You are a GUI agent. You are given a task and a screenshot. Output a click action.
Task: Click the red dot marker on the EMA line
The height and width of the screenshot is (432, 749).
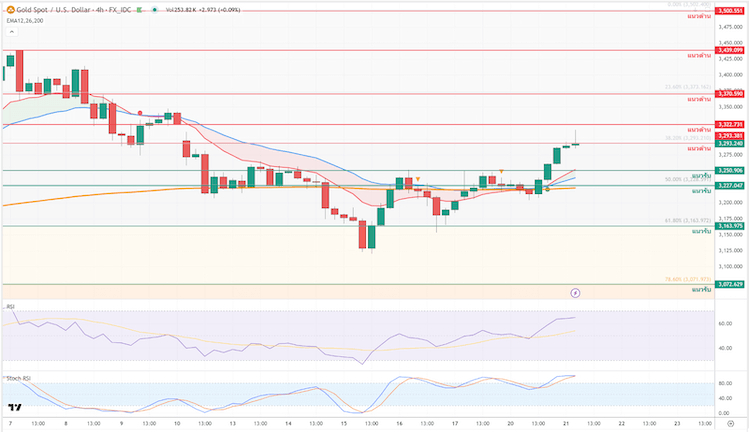click(140, 113)
